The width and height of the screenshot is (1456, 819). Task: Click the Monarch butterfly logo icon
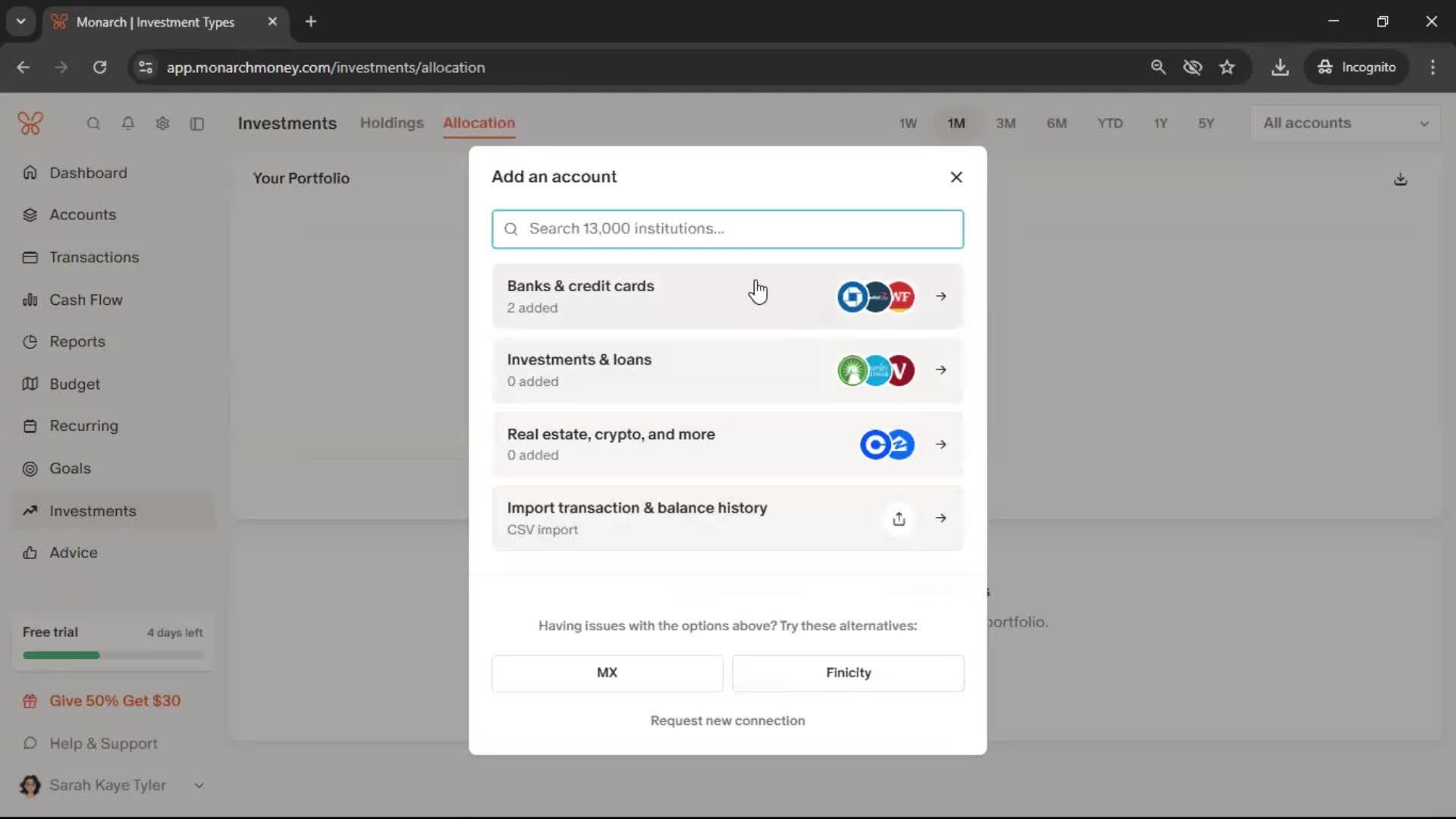[30, 123]
